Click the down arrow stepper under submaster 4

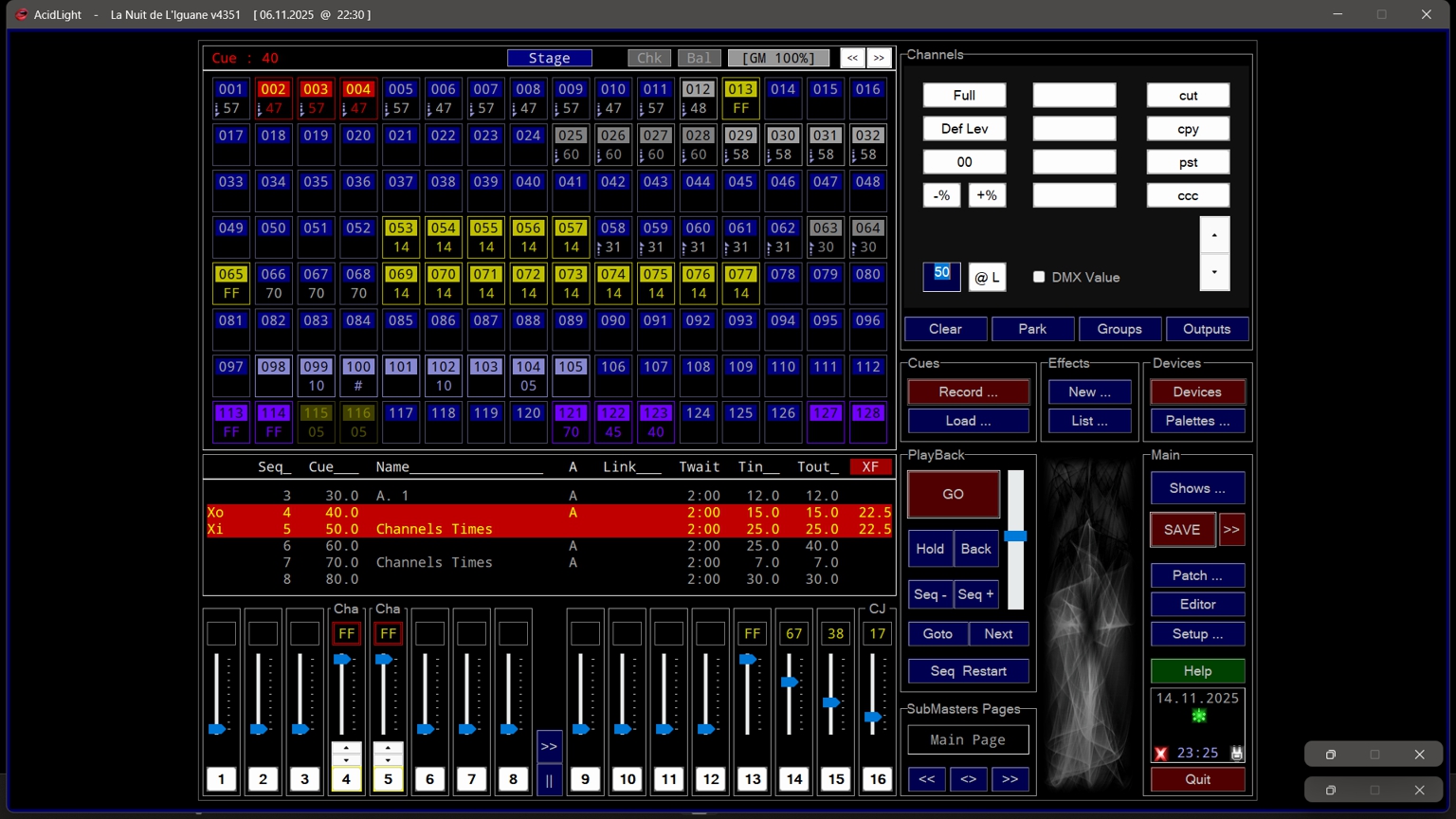tap(346, 760)
